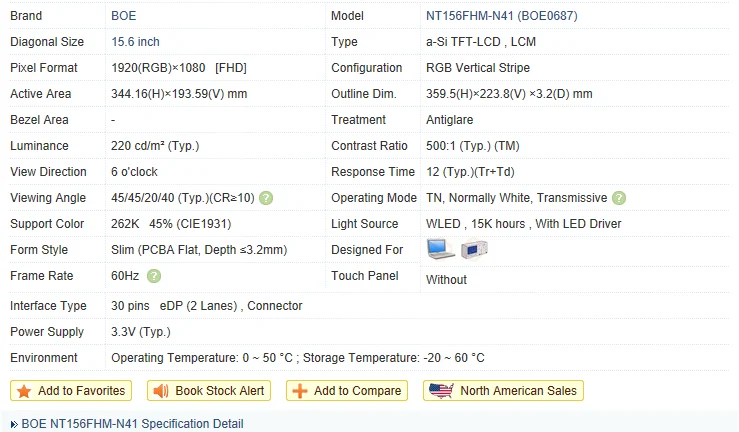The image size is (739, 432).
Task: Click the laptop icon in Designed For
Action: 440,249
